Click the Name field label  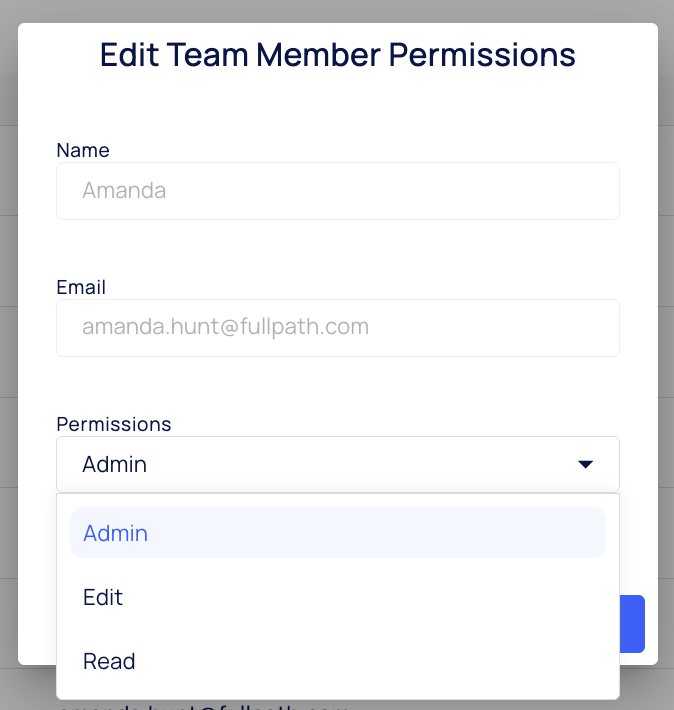[83, 150]
